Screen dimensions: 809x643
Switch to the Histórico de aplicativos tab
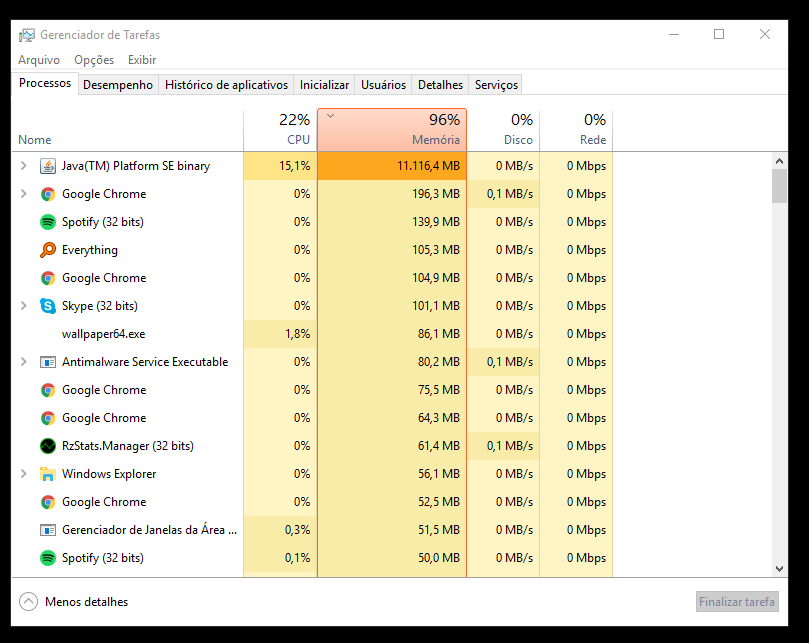point(226,85)
